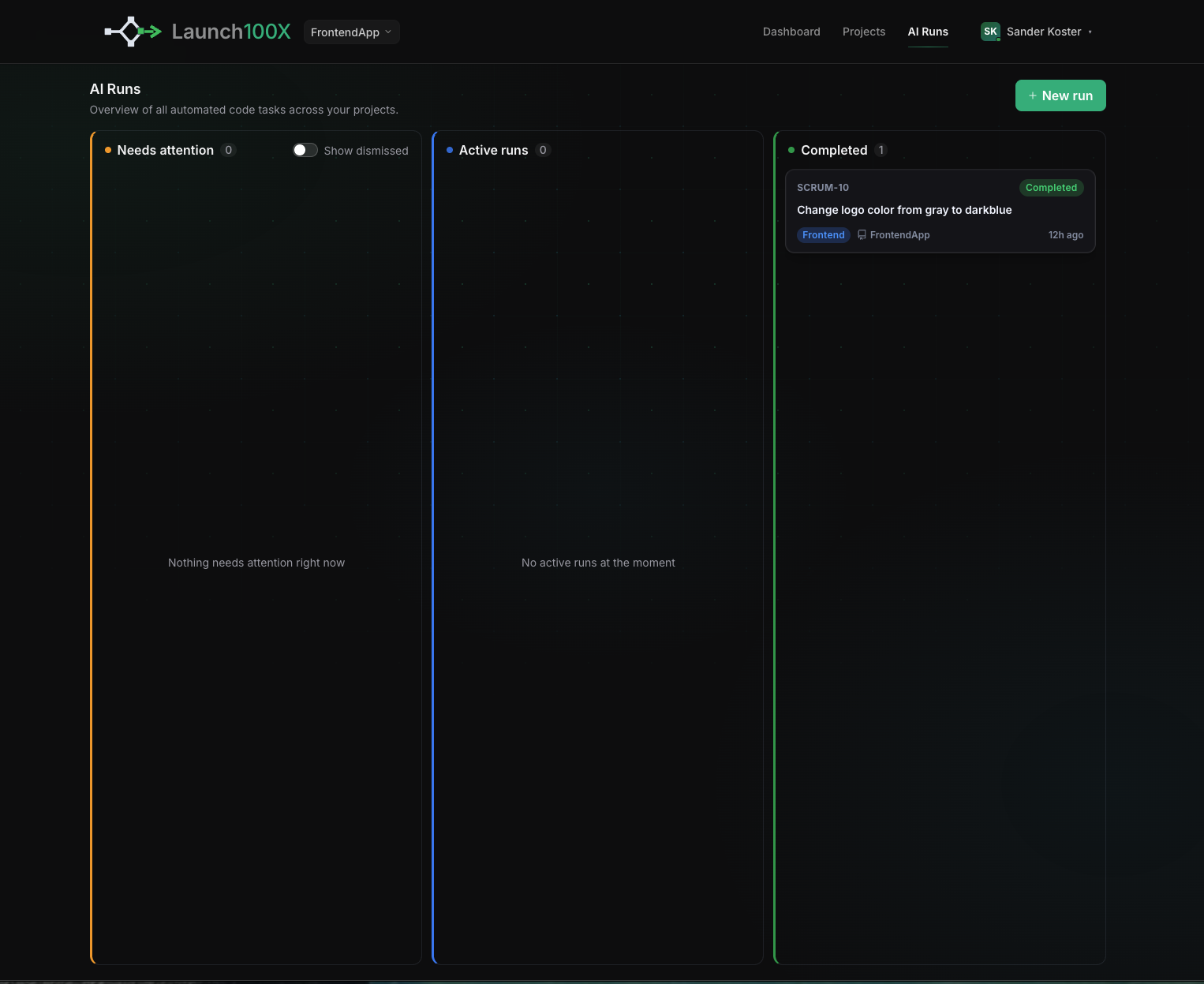Click the zero counter next to Needs attention

[x=228, y=149]
